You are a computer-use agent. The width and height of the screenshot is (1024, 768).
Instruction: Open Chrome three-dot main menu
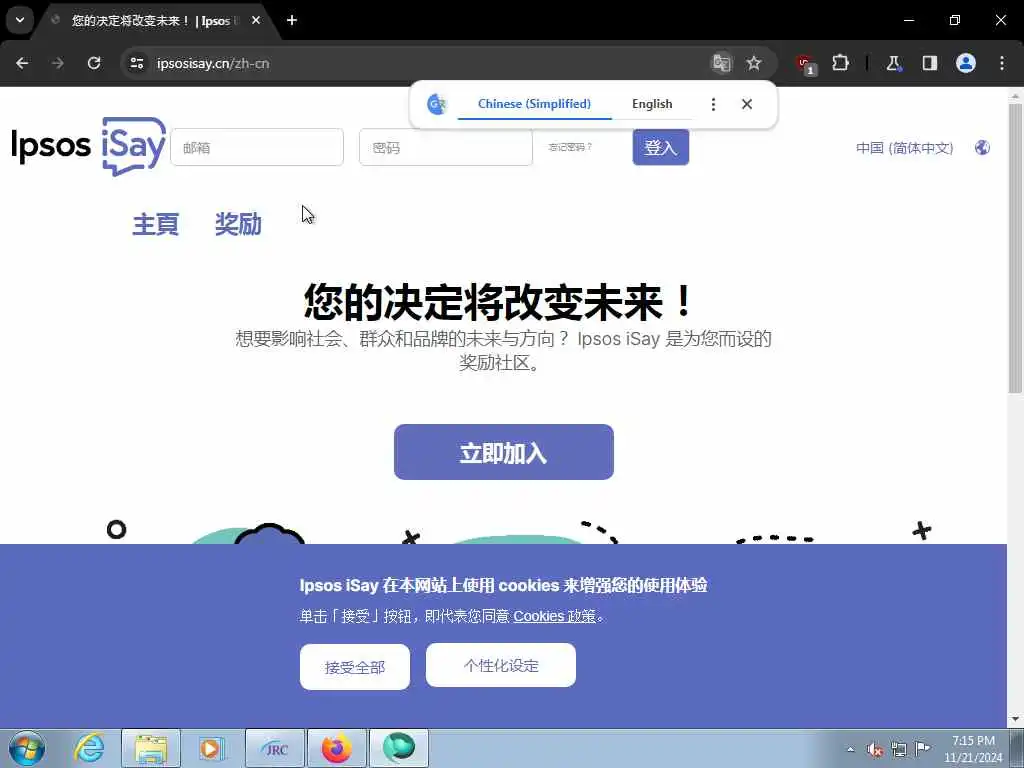pyautogui.click(x=1002, y=63)
